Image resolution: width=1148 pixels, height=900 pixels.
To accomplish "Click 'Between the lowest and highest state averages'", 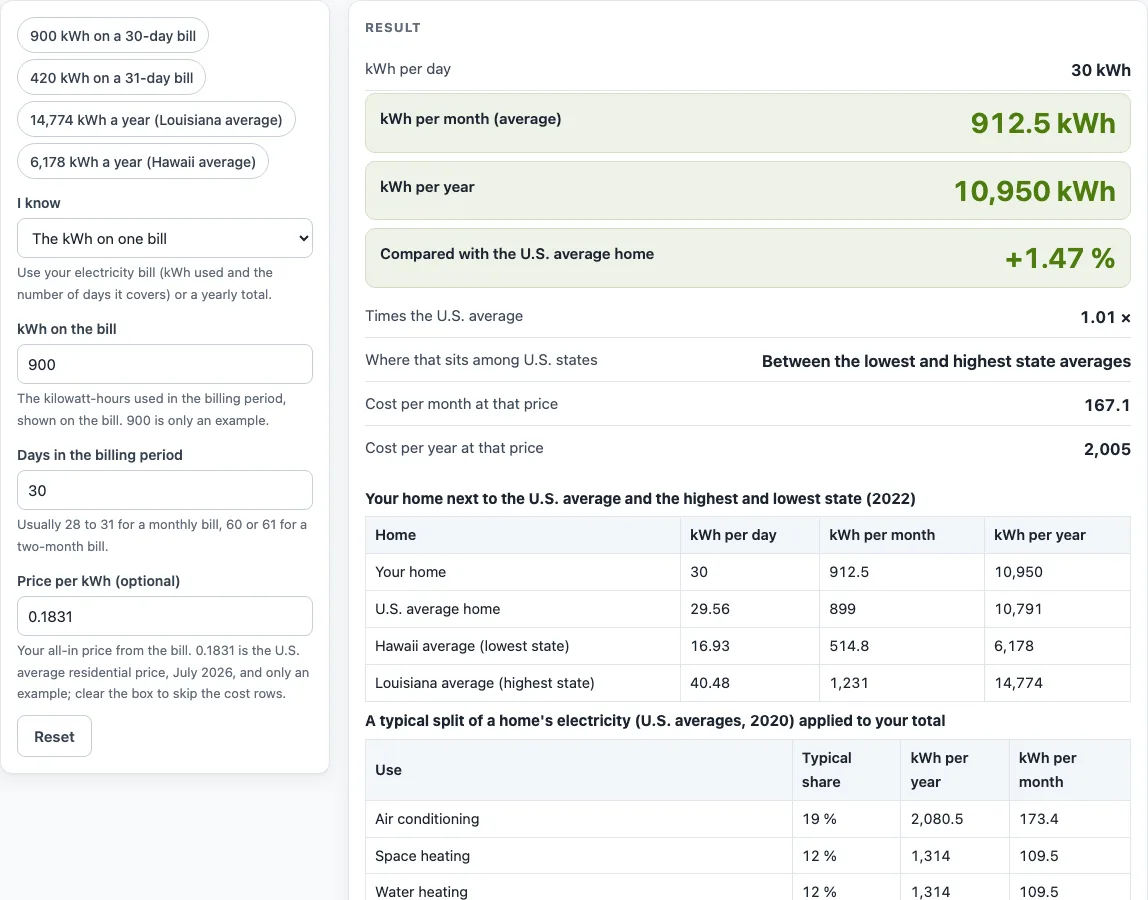I will click(x=946, y=361).
